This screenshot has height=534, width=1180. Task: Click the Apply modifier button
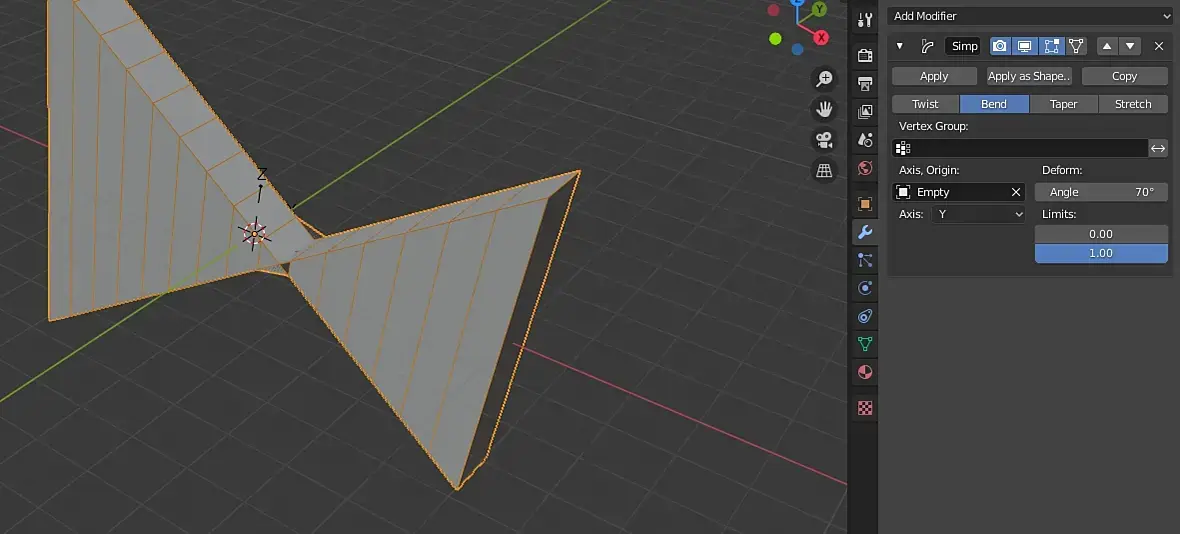tap(934, 76)
